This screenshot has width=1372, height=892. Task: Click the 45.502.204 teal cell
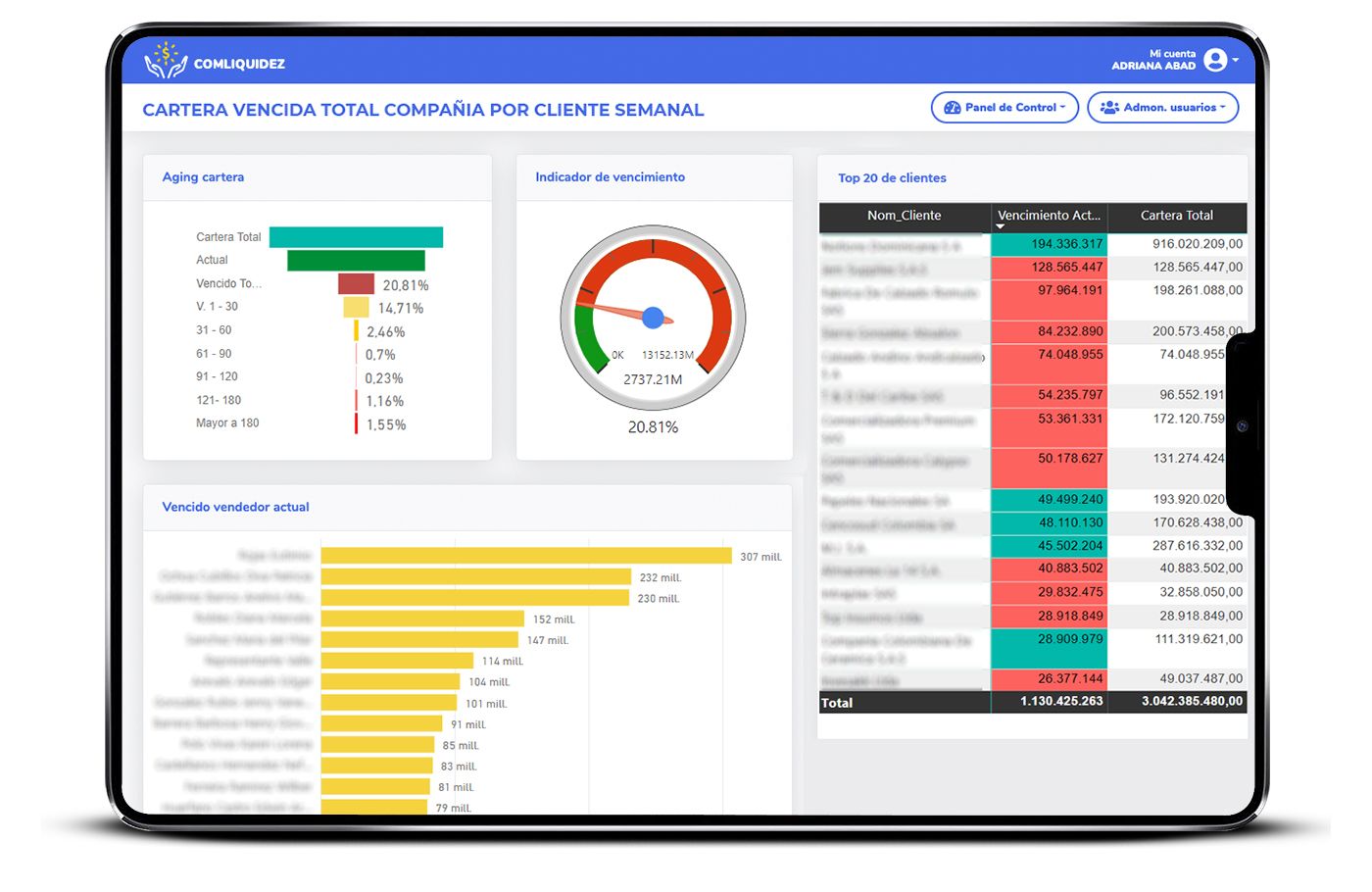(x=1050, y=546)
